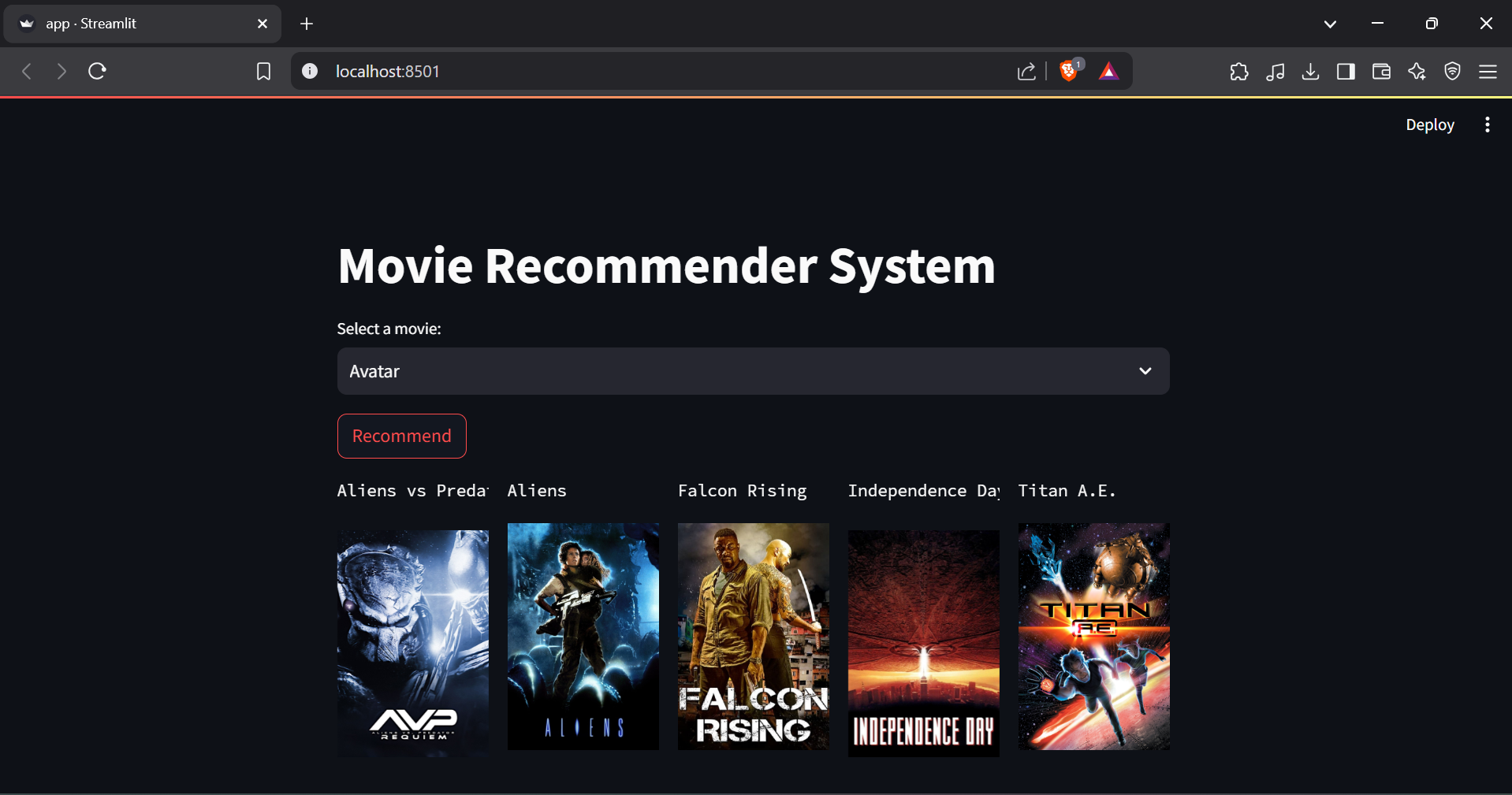Image resolution: width=1512 pixels, height=795 pixels.
Task: Click the 'Aliens vs Preda' title text
Action: [412, 491]
